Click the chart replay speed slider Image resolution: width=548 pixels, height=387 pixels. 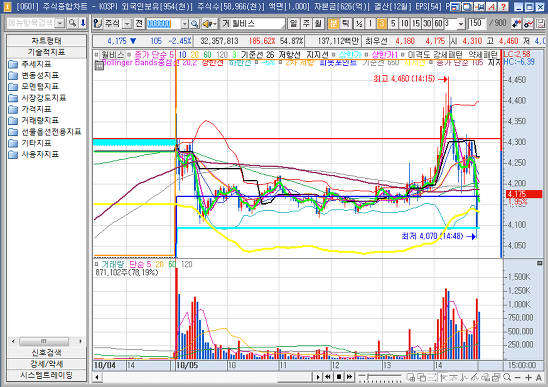pyautogui.click(x=381, y=377)
